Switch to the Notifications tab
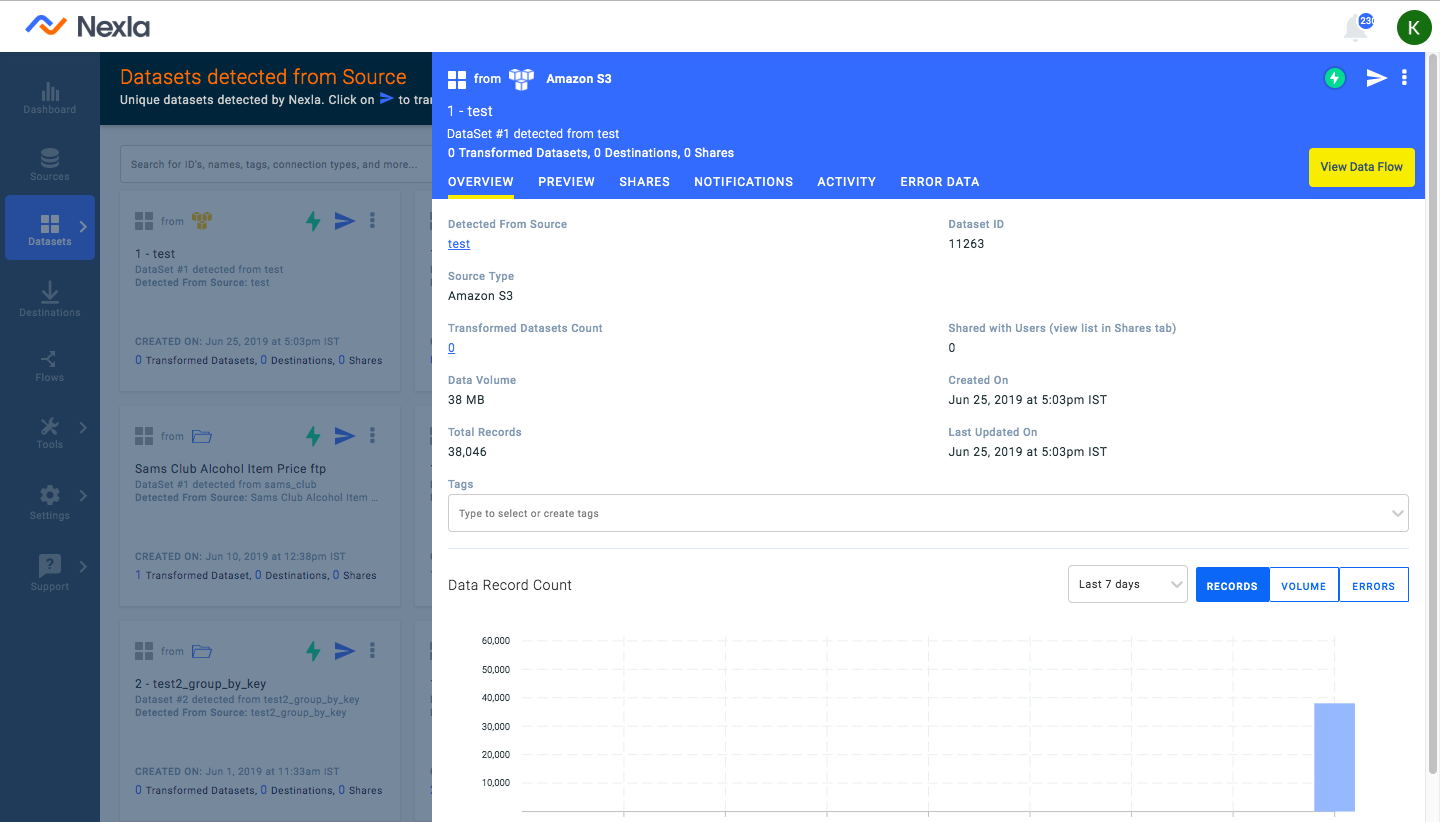Image resolution: width=1440 pixels, height=822 pixels. point(743,182)
